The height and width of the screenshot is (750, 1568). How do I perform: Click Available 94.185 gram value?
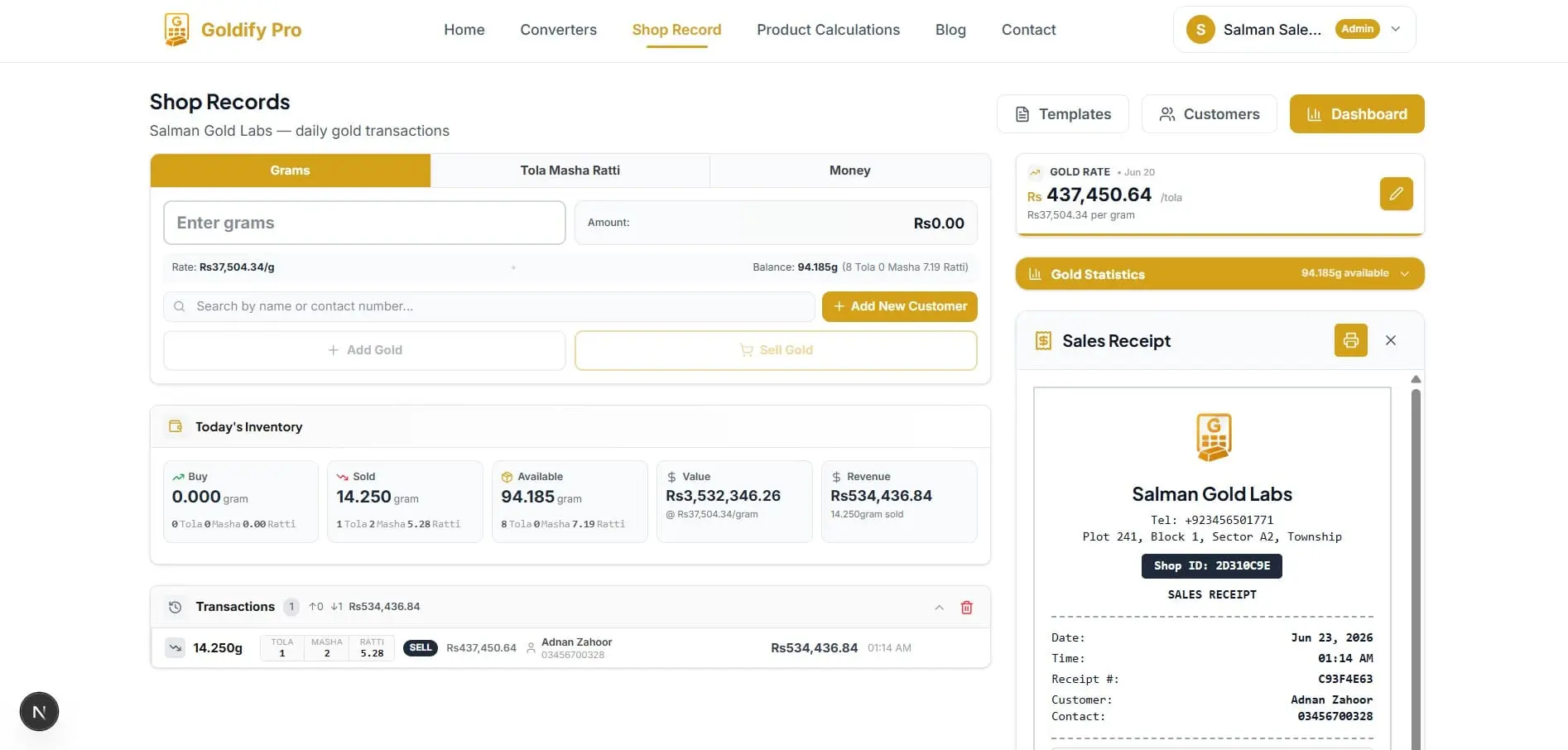click(541, 497)
